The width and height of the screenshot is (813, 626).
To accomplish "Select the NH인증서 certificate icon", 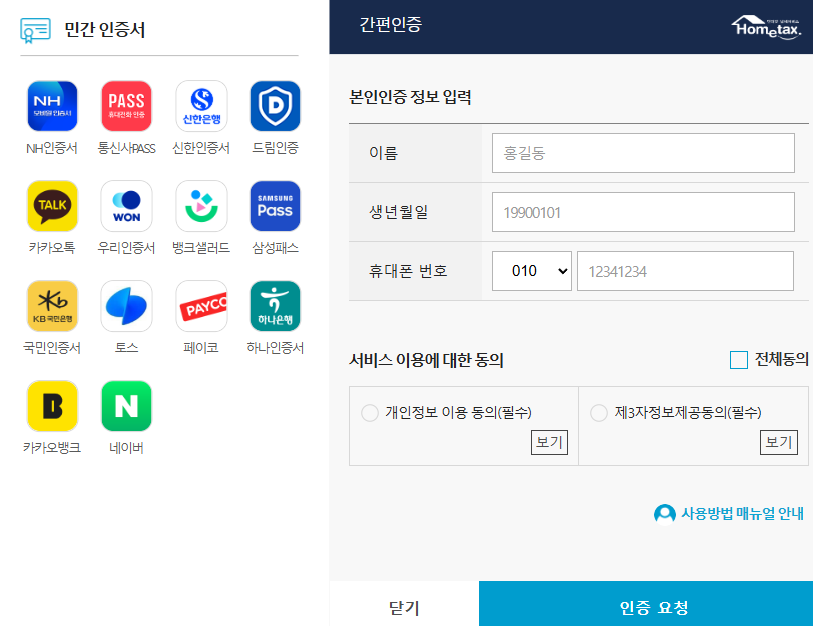I will click(x=52, y=106).
